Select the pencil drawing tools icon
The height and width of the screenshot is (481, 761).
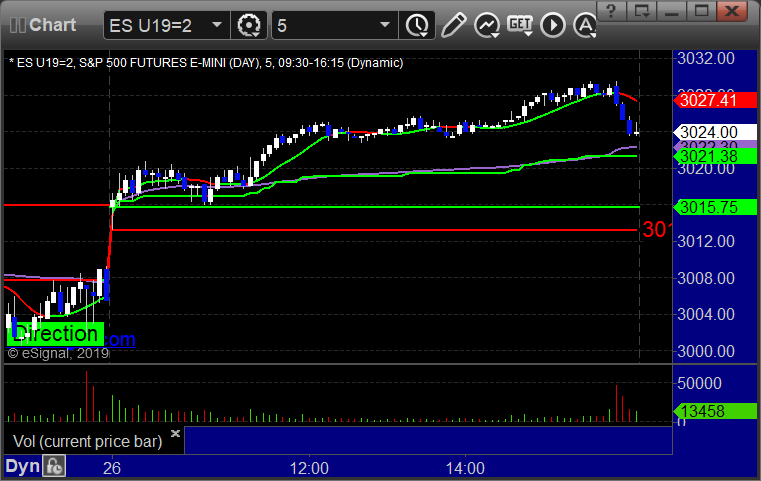tap(454, 25)
